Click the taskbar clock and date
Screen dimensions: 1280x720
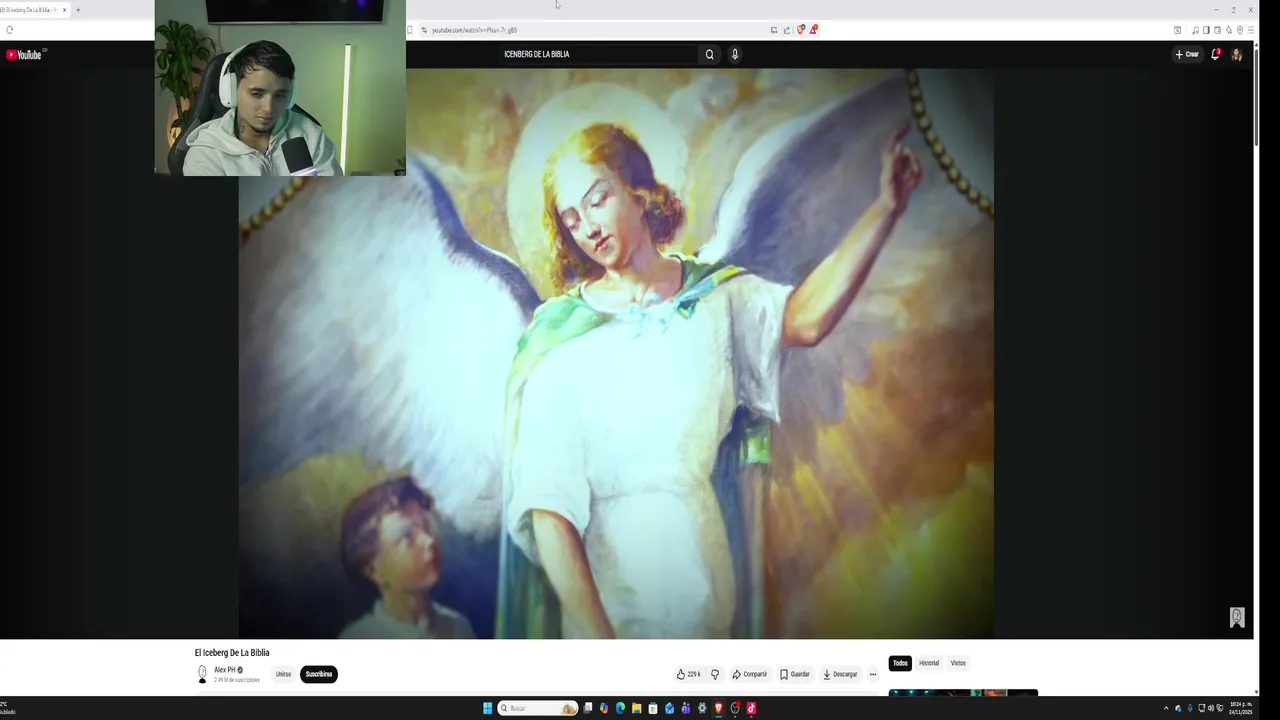tap(1241, 708)
